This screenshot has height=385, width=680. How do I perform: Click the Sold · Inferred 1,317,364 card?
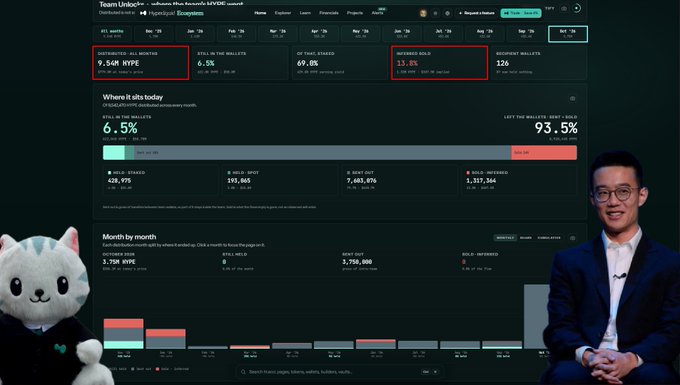519,180
